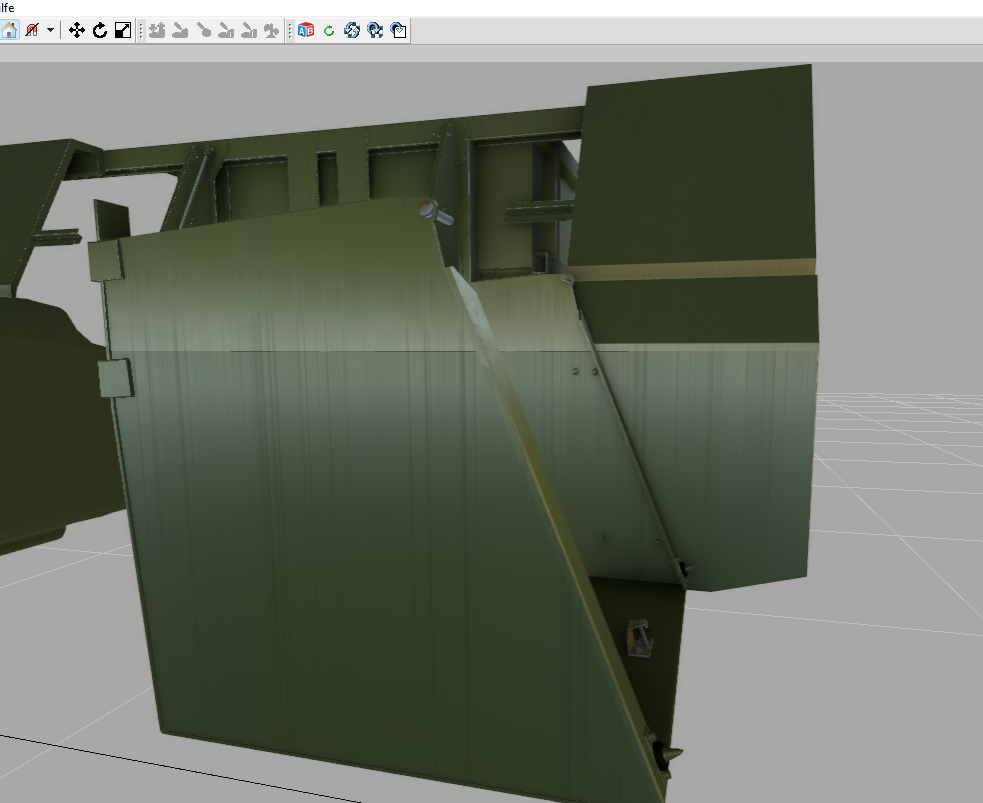Select the black-and-white square zoom tool
Screen dimensions: 983x803
[122, 30]
